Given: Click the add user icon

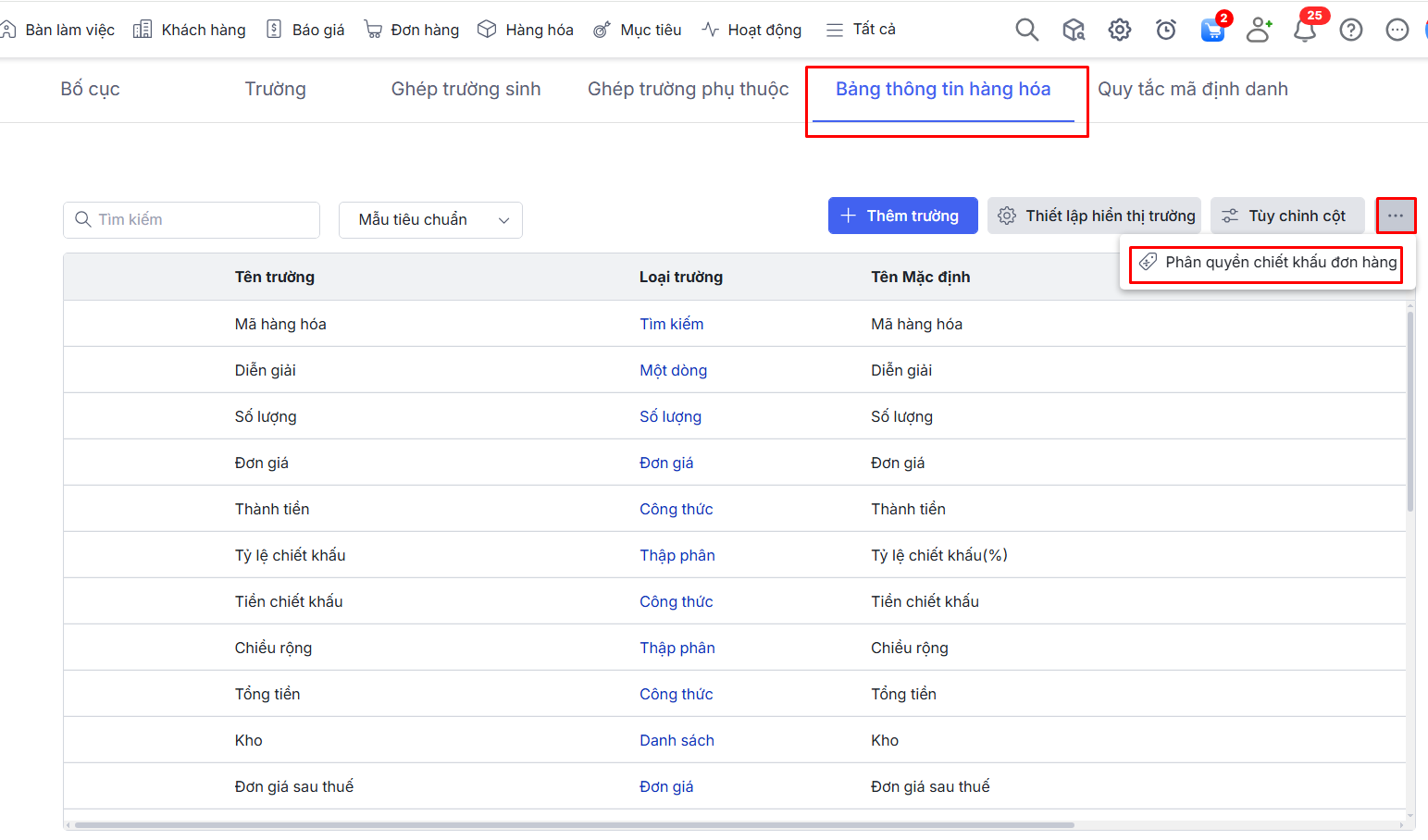Looking at the screenshot, I should (x=1259, y=30).
